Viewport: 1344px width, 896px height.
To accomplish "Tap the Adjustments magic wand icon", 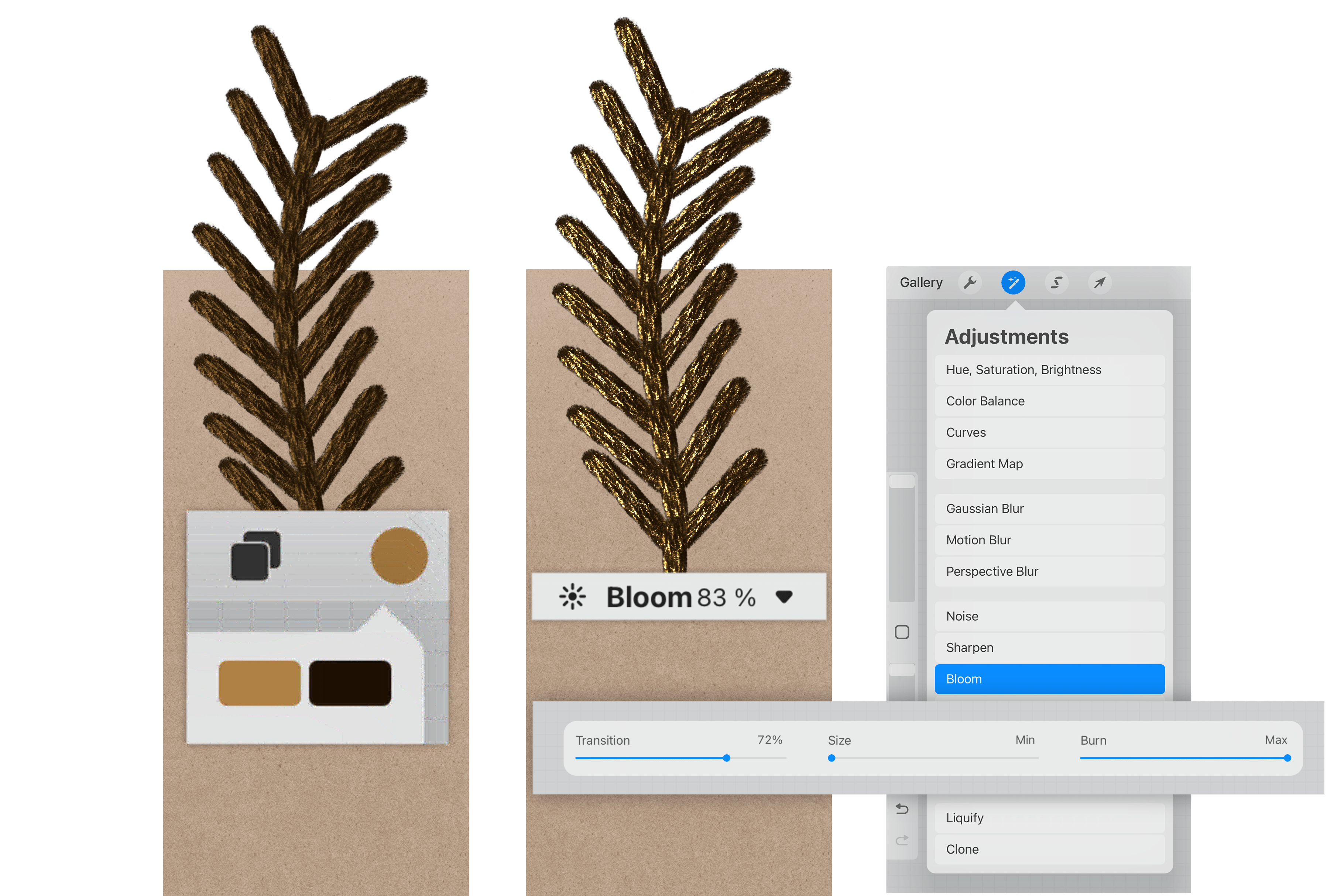I will tap(1013, 282).
